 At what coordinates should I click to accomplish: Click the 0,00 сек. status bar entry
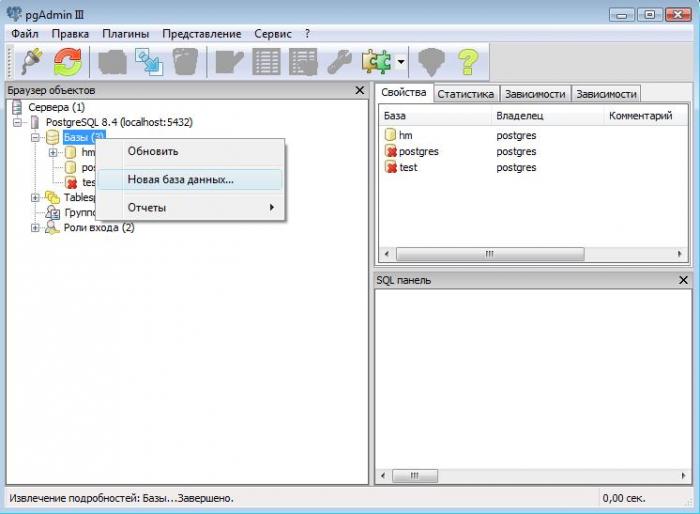click(624, 498)
